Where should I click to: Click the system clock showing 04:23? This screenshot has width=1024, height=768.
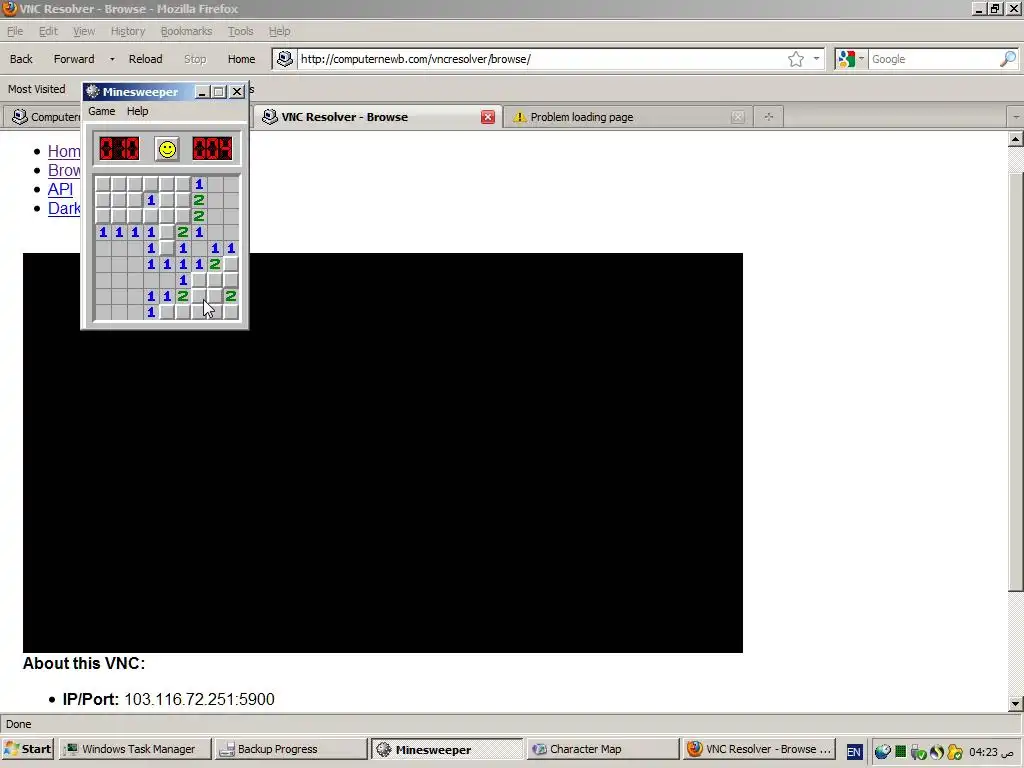(991, 752)
